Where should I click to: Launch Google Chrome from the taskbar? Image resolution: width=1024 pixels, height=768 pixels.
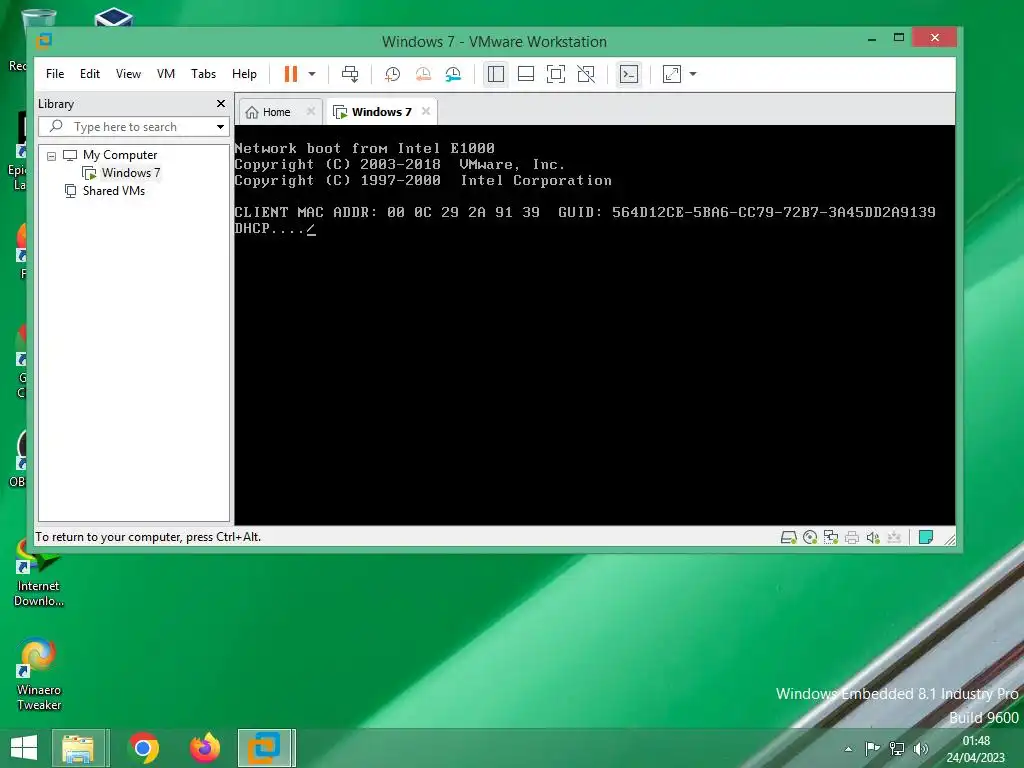click(x=144, y=748)
